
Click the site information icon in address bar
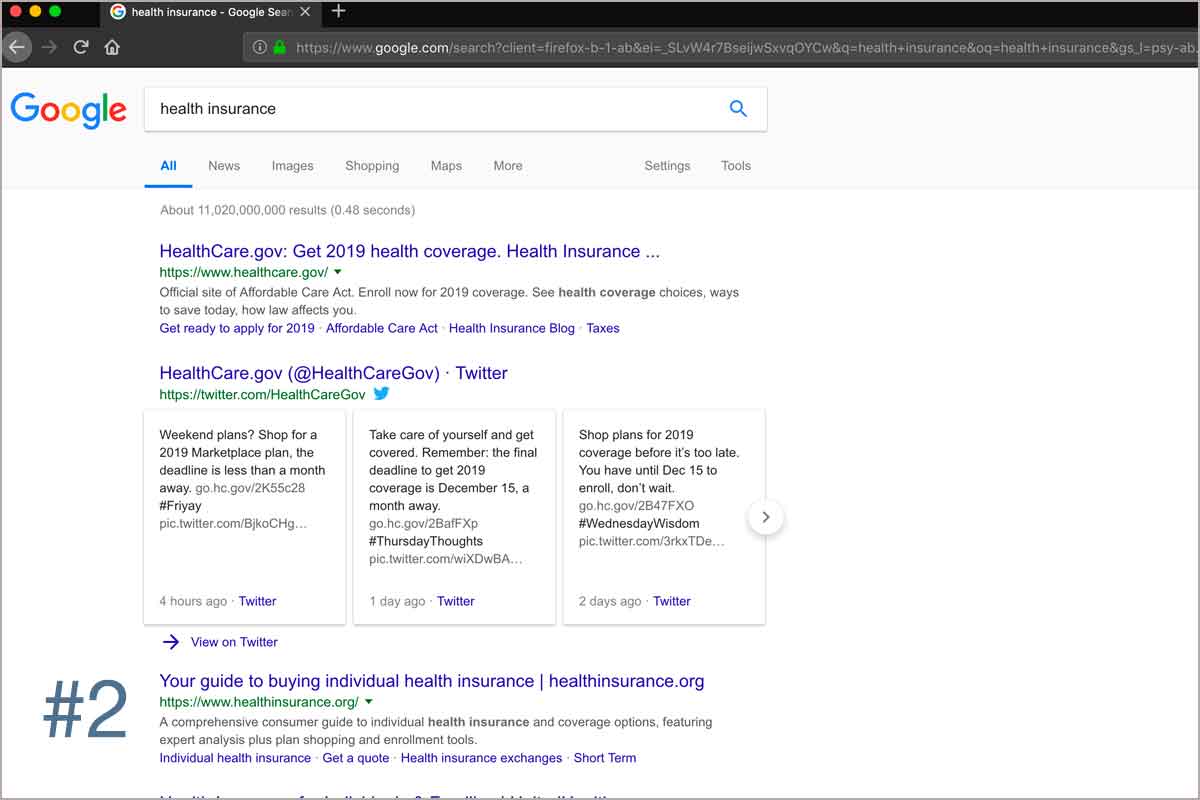pos(259,47)
